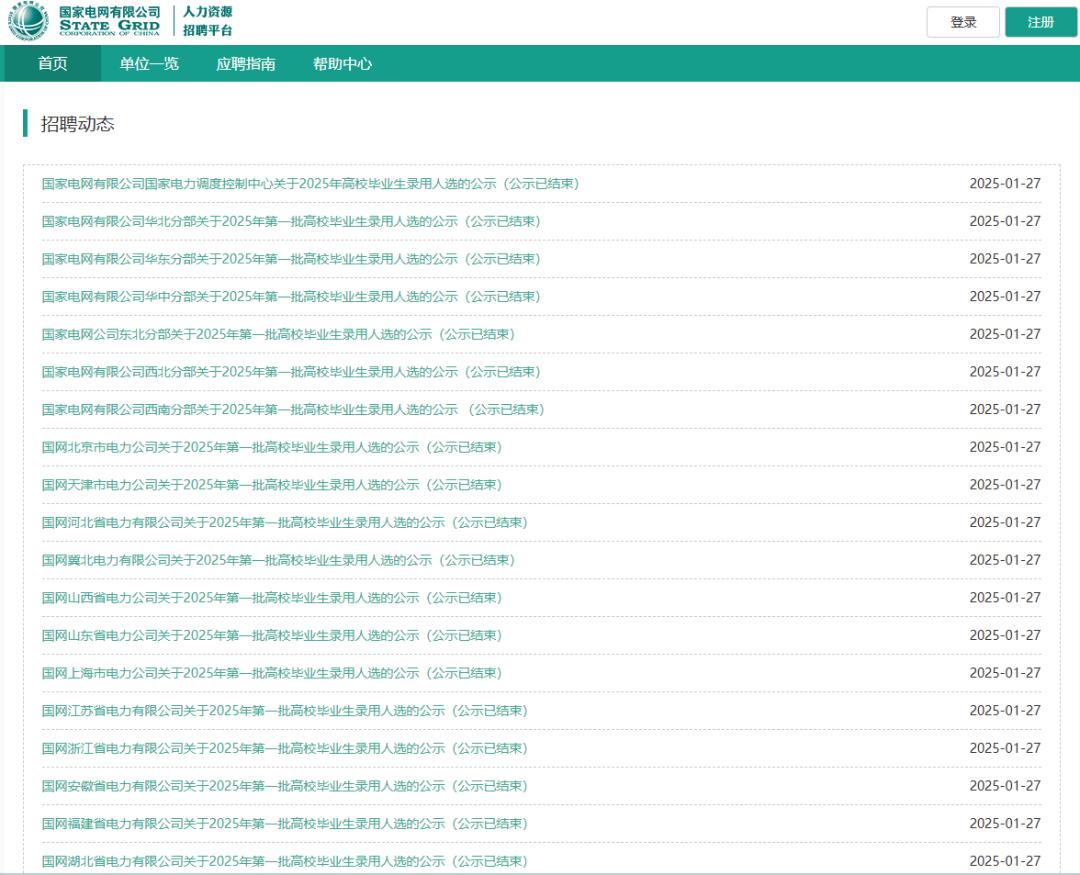The image size is (1080, 875).
Task: Open 国网浙江省电力有限公司 hiring notice
Action: [284, 748]
